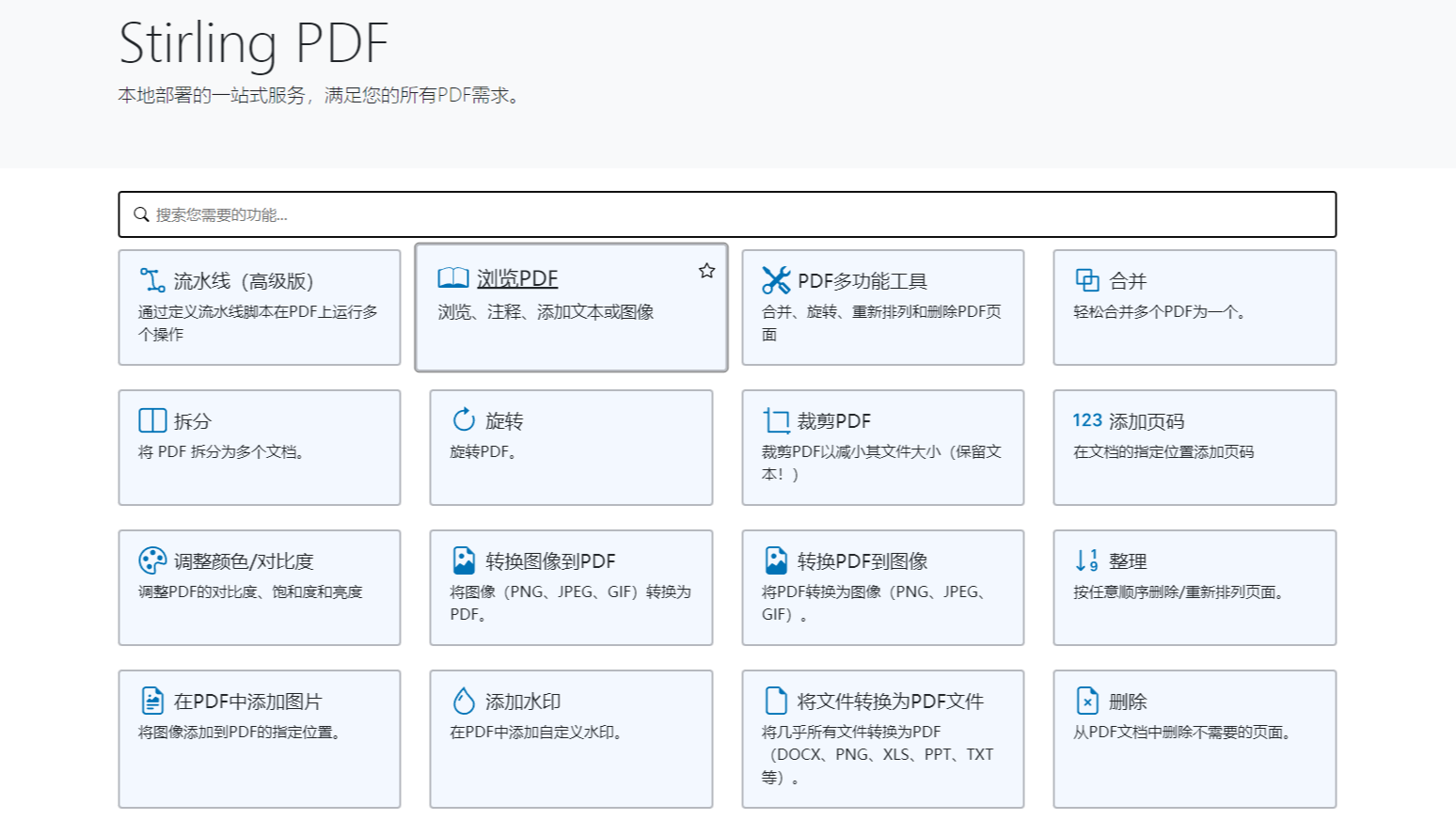
Task: Open the 在PDF中添加图片 title link
Action: 248,702
